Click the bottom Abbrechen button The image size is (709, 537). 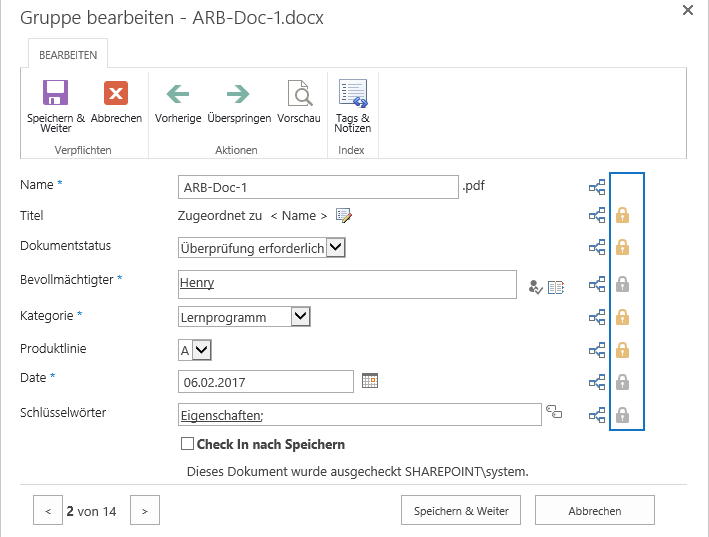595,510
